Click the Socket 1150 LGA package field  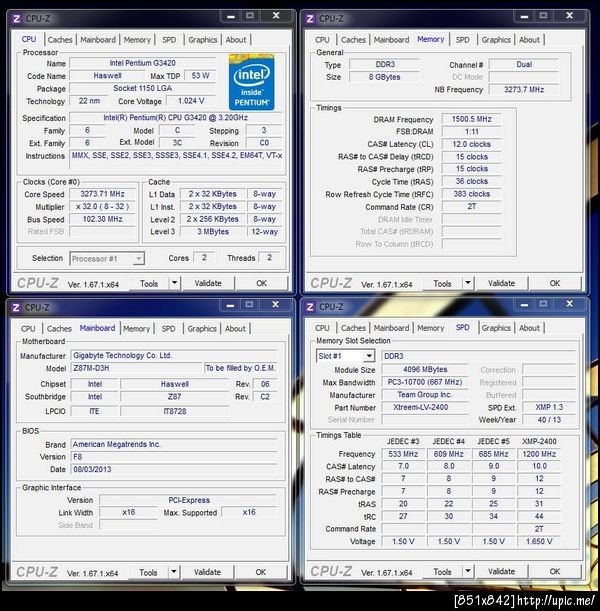click(142, 88)
